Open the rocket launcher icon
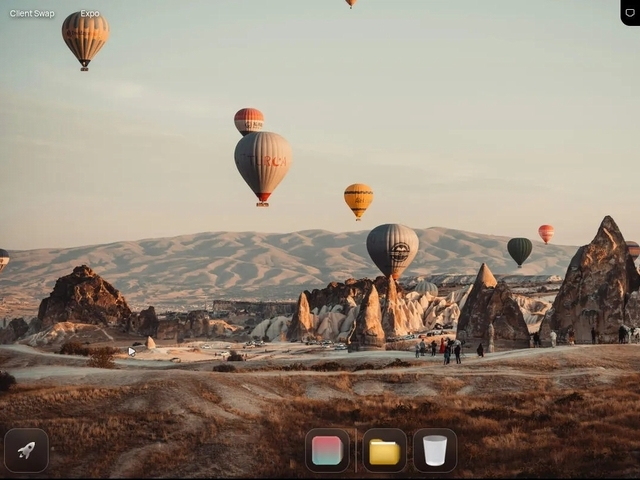The width and height of the screenshot is (640, 480). point(26,450)
